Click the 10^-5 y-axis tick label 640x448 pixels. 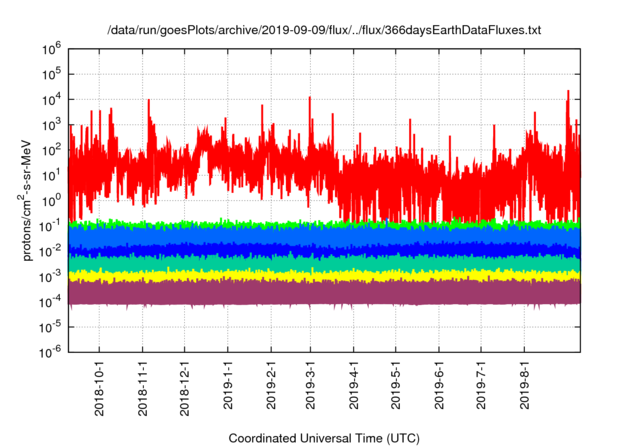(50, 327)
